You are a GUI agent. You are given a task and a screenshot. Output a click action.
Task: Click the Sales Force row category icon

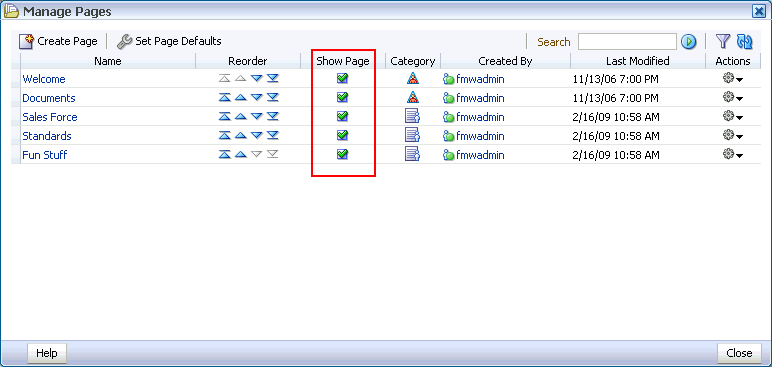(x=412, y=116)
